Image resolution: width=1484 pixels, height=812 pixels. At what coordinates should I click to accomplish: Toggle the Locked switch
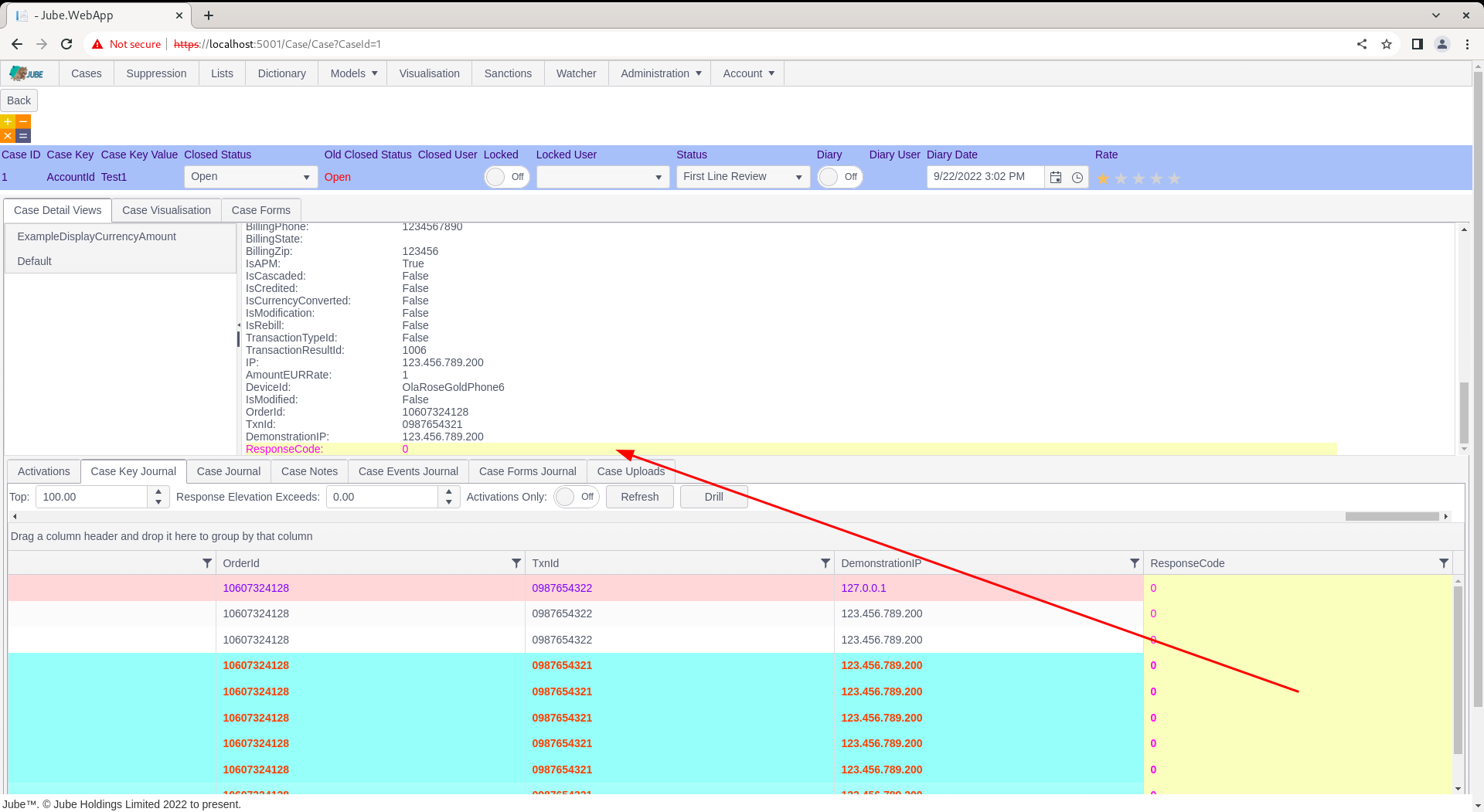click(506, 177)
